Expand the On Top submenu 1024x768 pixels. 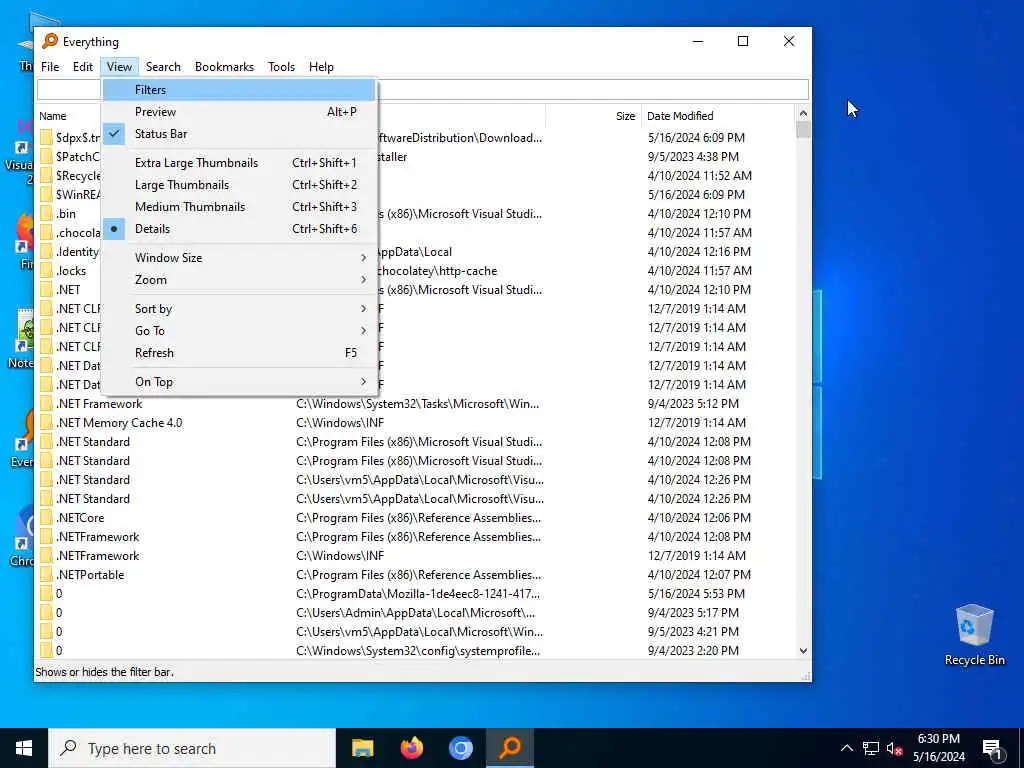coord(239,381)
